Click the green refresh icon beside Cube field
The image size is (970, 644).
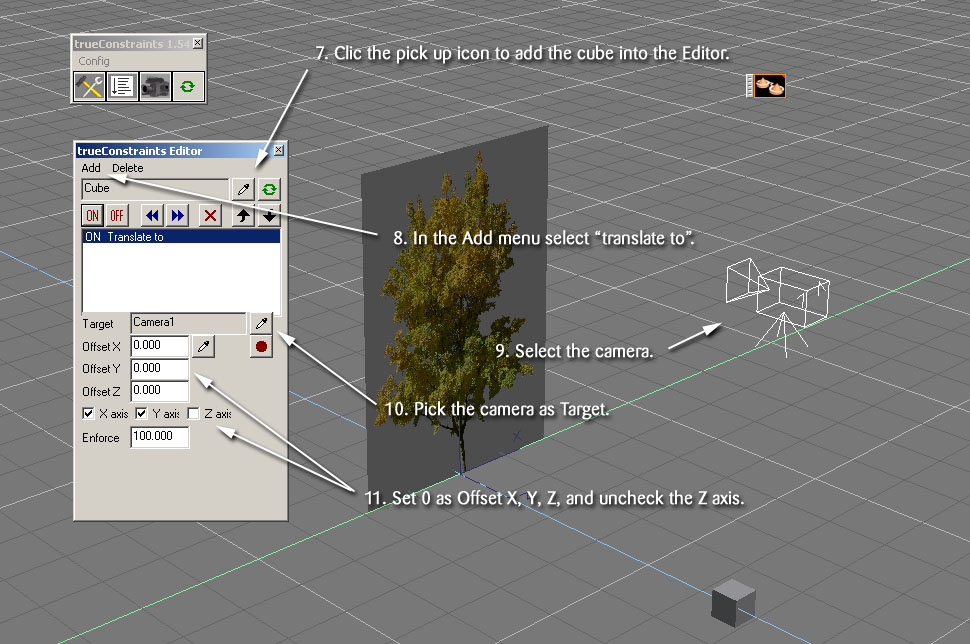(x=269, y=189)
